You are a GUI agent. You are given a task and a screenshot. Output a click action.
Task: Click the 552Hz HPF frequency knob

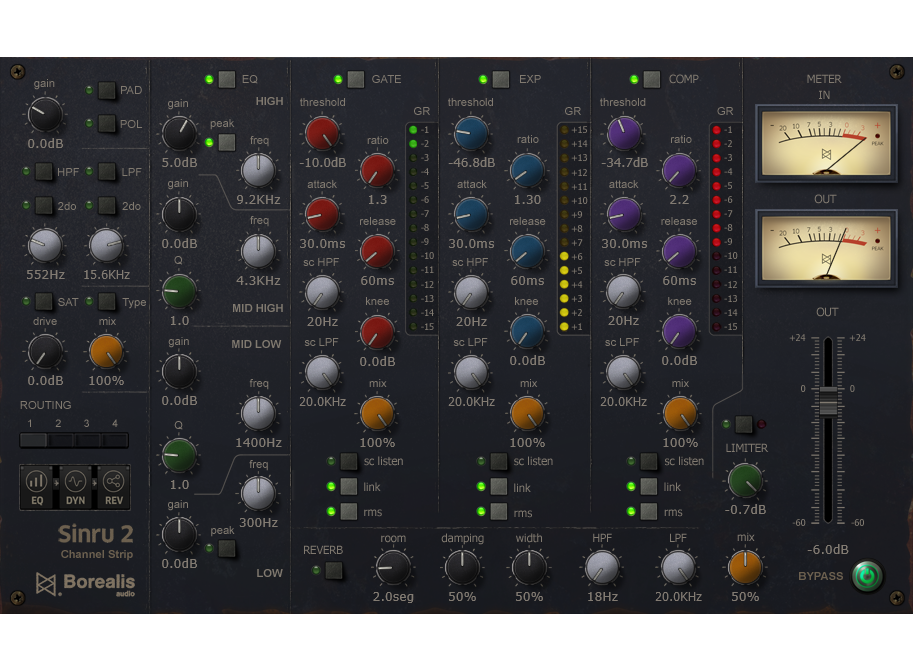pos(45,245)
